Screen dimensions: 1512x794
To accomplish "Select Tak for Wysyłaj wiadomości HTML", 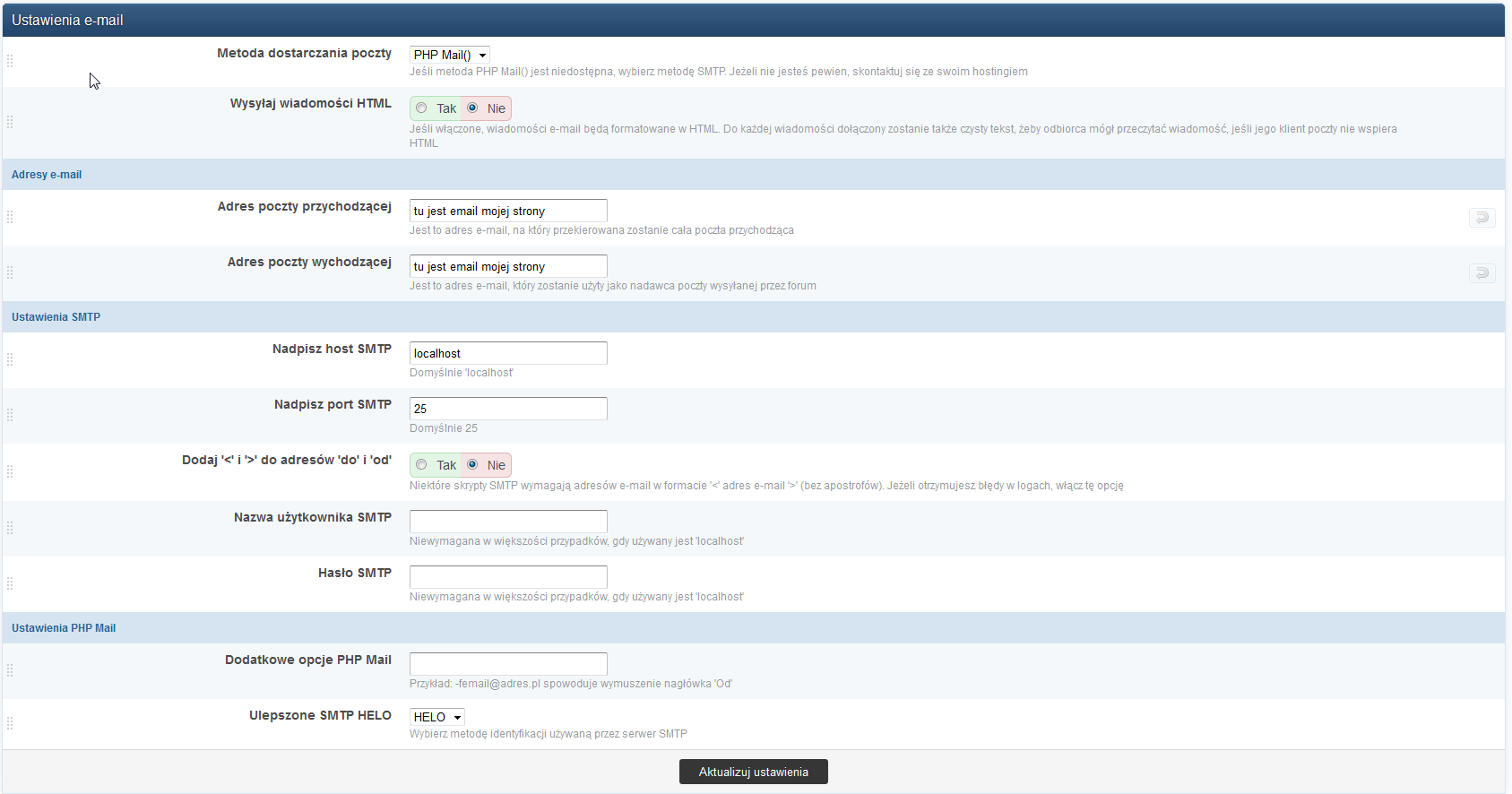I will click(x=421, y=108).
